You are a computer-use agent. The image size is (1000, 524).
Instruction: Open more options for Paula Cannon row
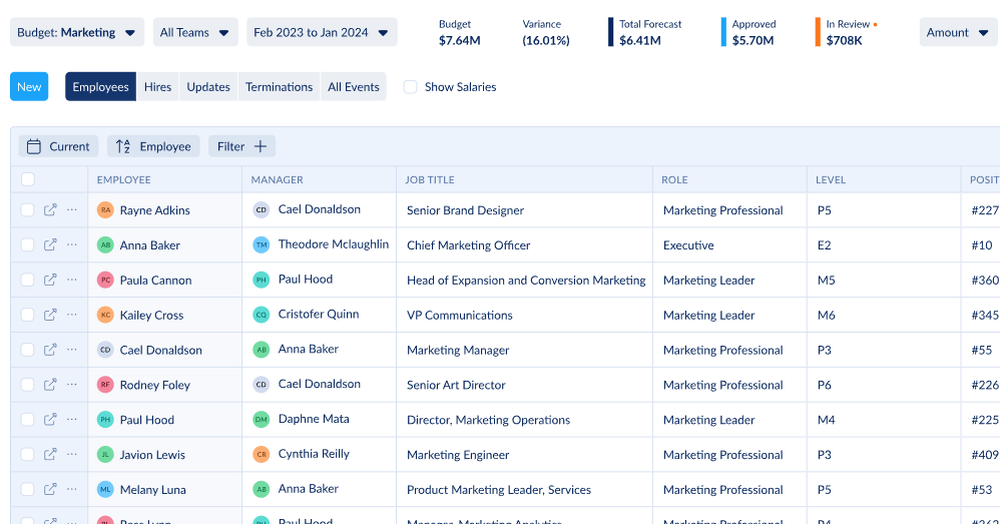click(x=71, y=280)
